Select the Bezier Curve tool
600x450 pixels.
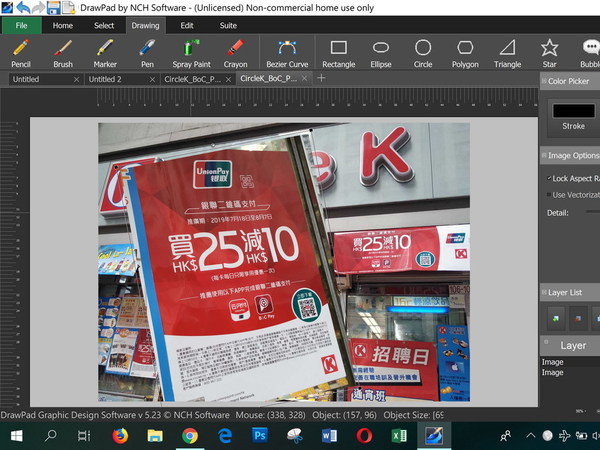[x=287, y=53]
